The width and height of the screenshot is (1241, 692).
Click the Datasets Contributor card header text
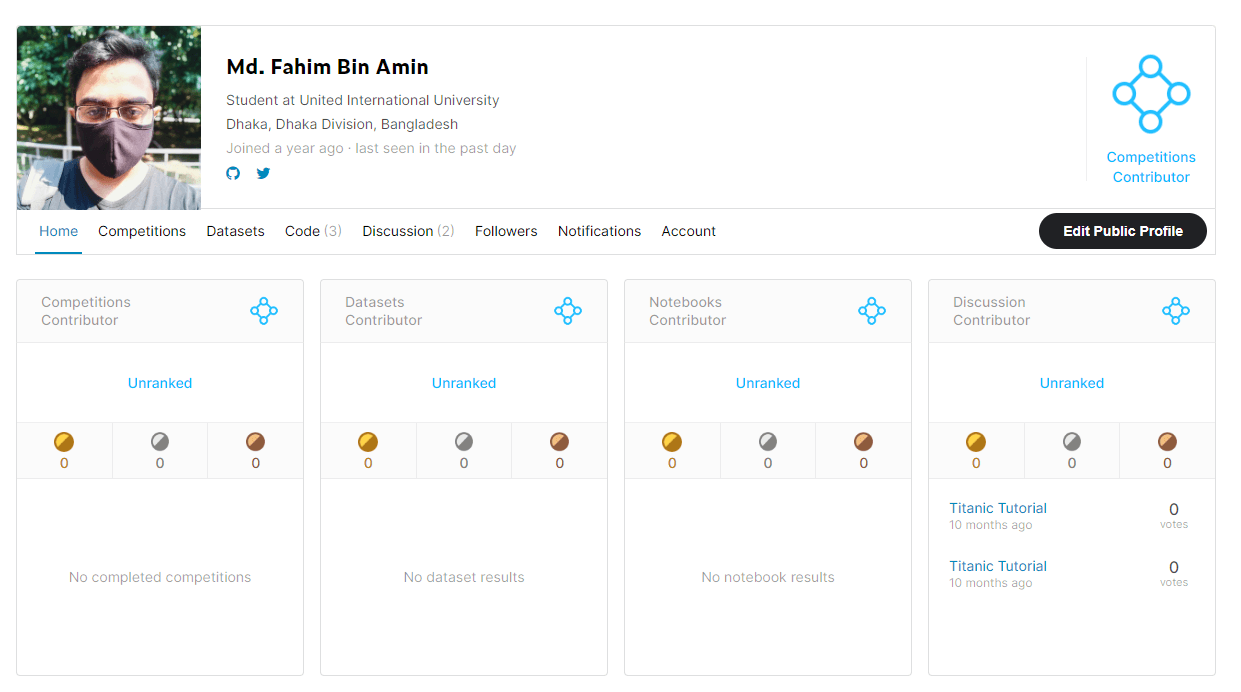(384, 311)
